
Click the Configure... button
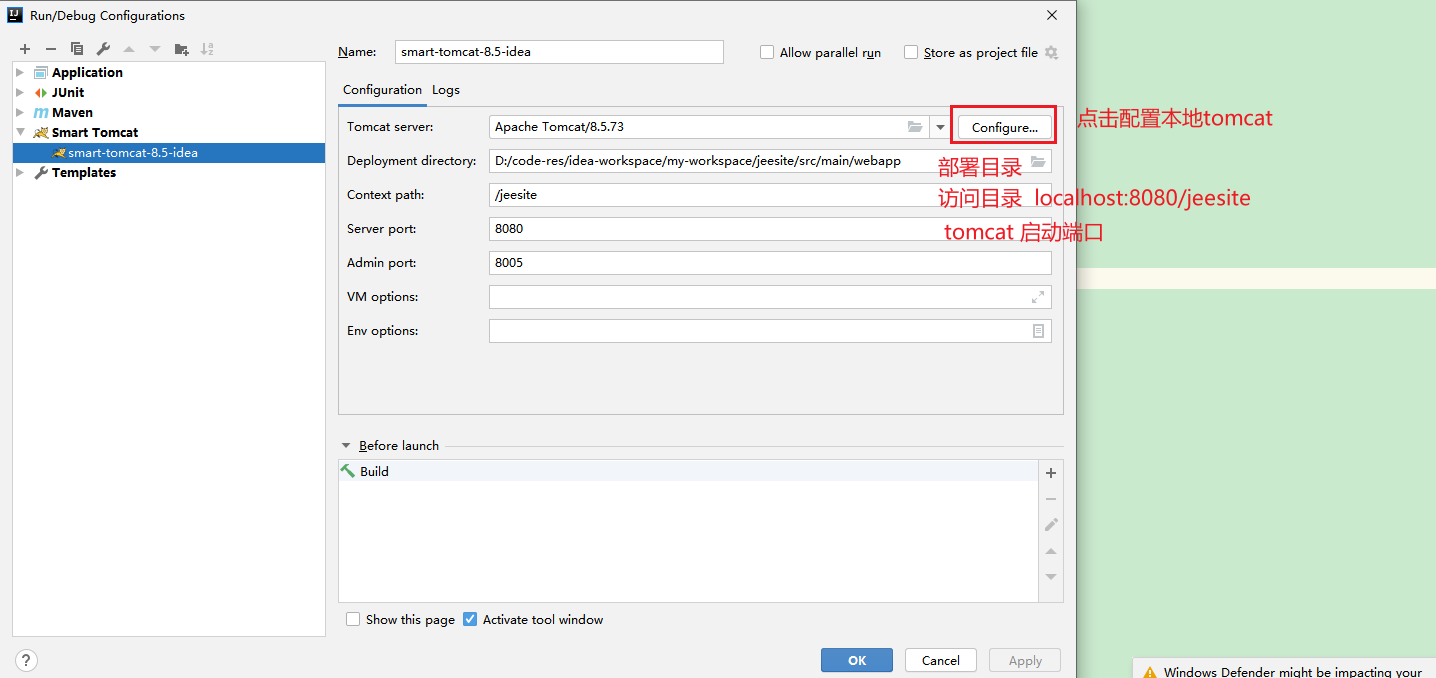coord(1005,127)
